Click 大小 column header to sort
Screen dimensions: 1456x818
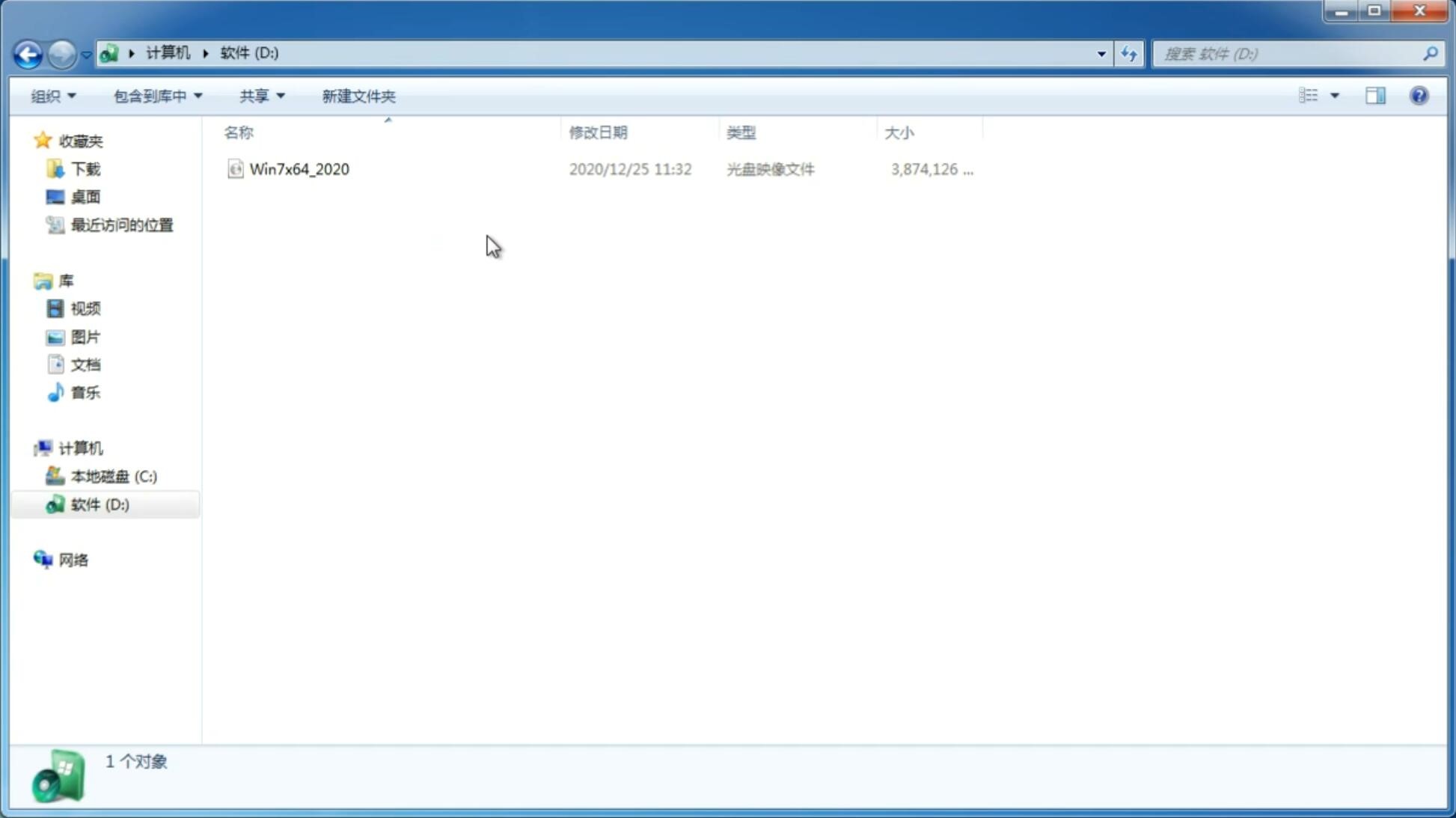coord(899,131)
